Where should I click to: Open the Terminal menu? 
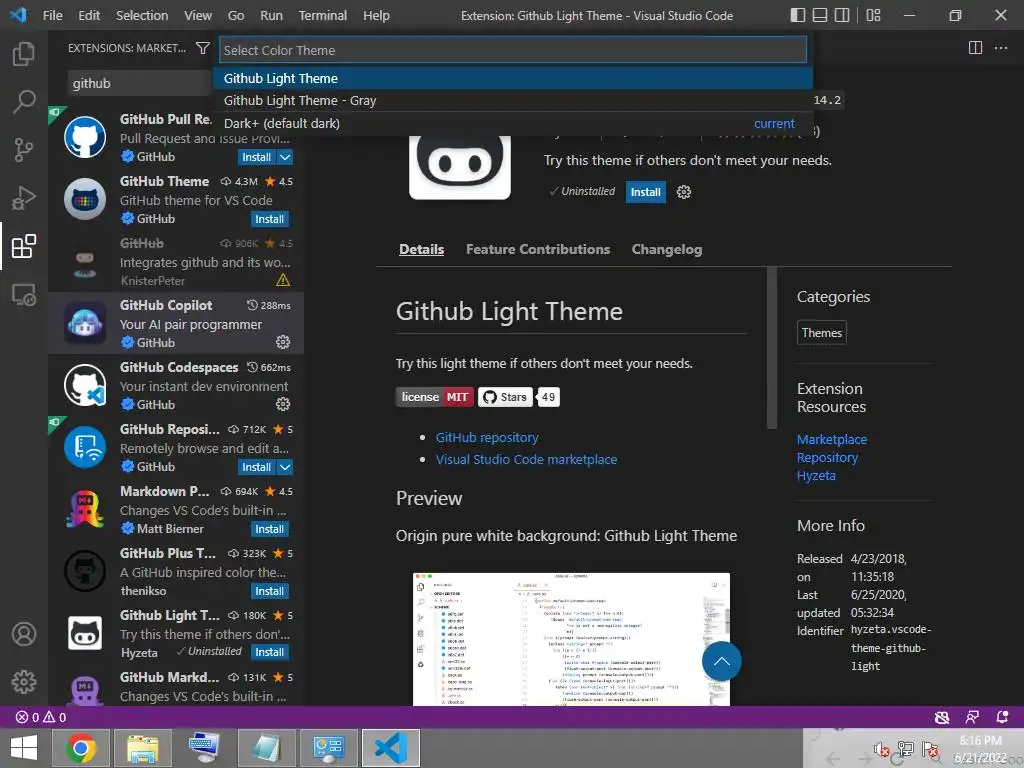(323, 15)
